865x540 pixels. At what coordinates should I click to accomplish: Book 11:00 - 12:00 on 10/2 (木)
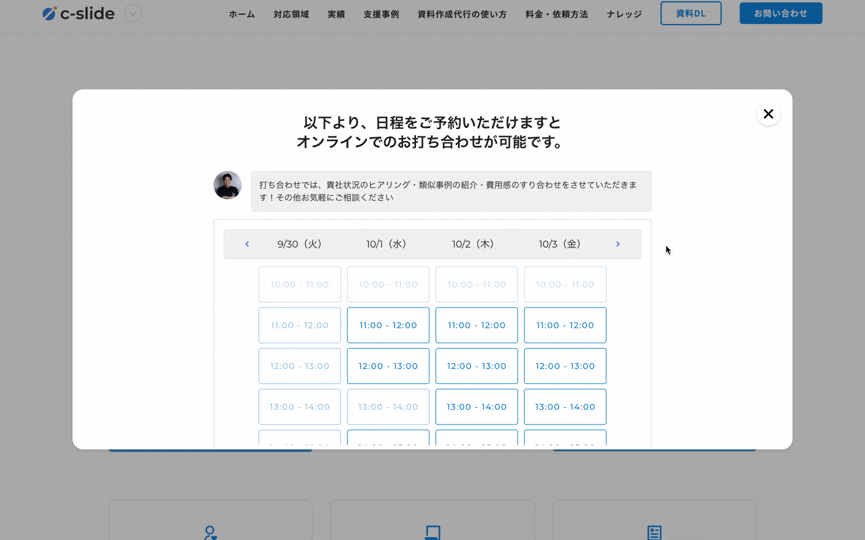[476, 325]
